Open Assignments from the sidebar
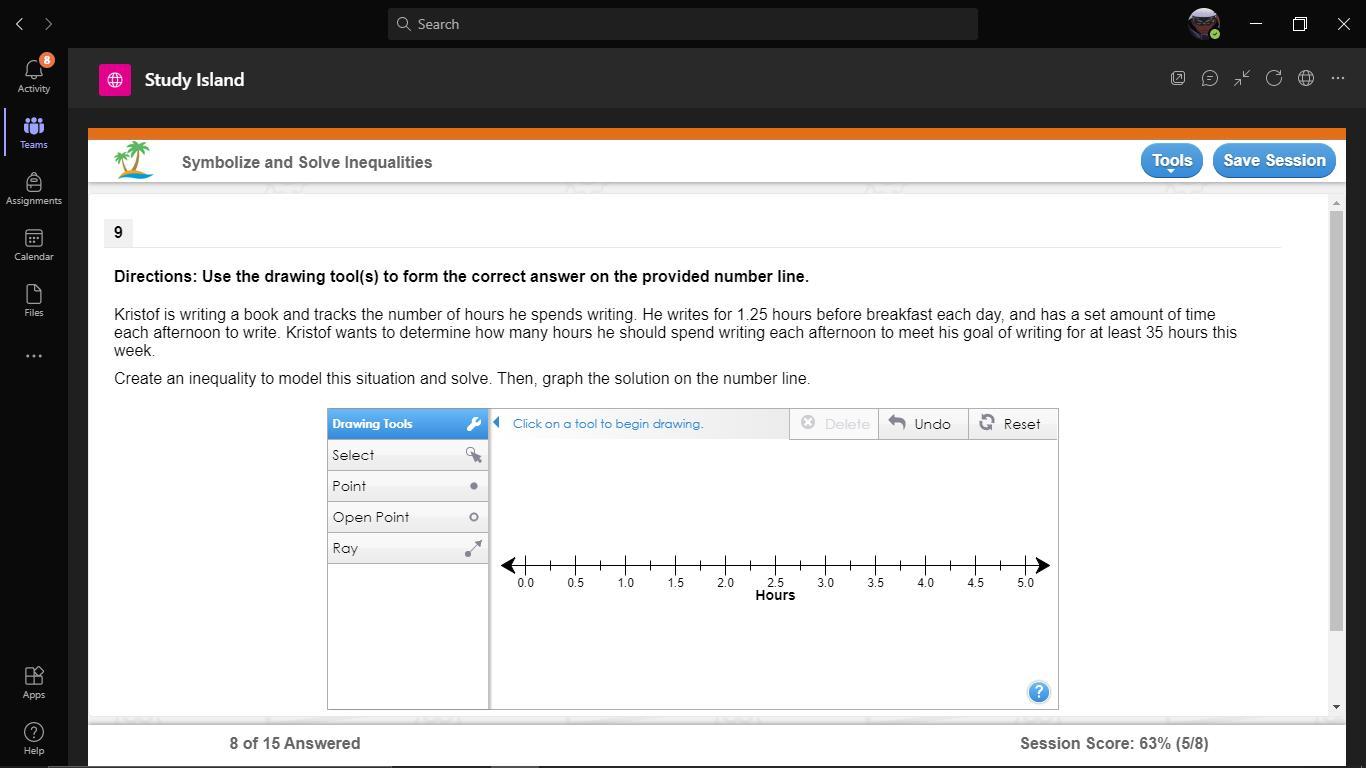The height and width of the screenshot is (768, 1366). 34,188
